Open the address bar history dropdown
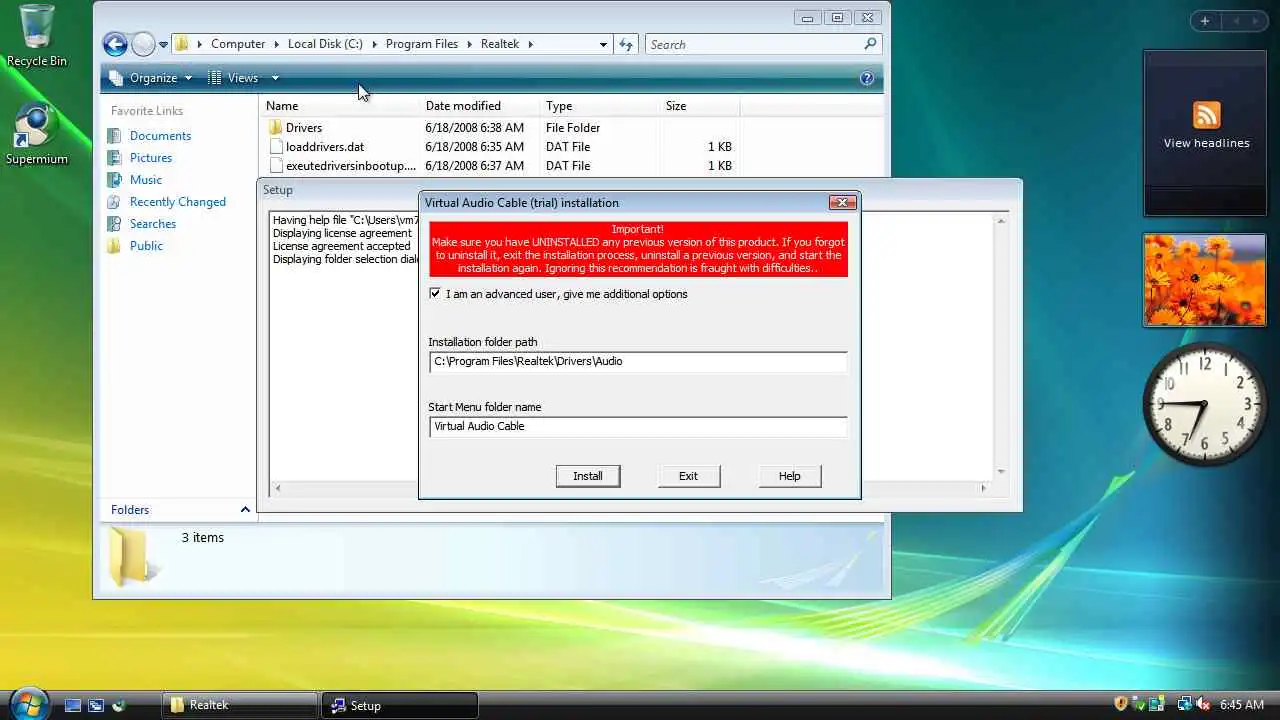The height and width of the screenshot is (720, 1280). (603, 44)
